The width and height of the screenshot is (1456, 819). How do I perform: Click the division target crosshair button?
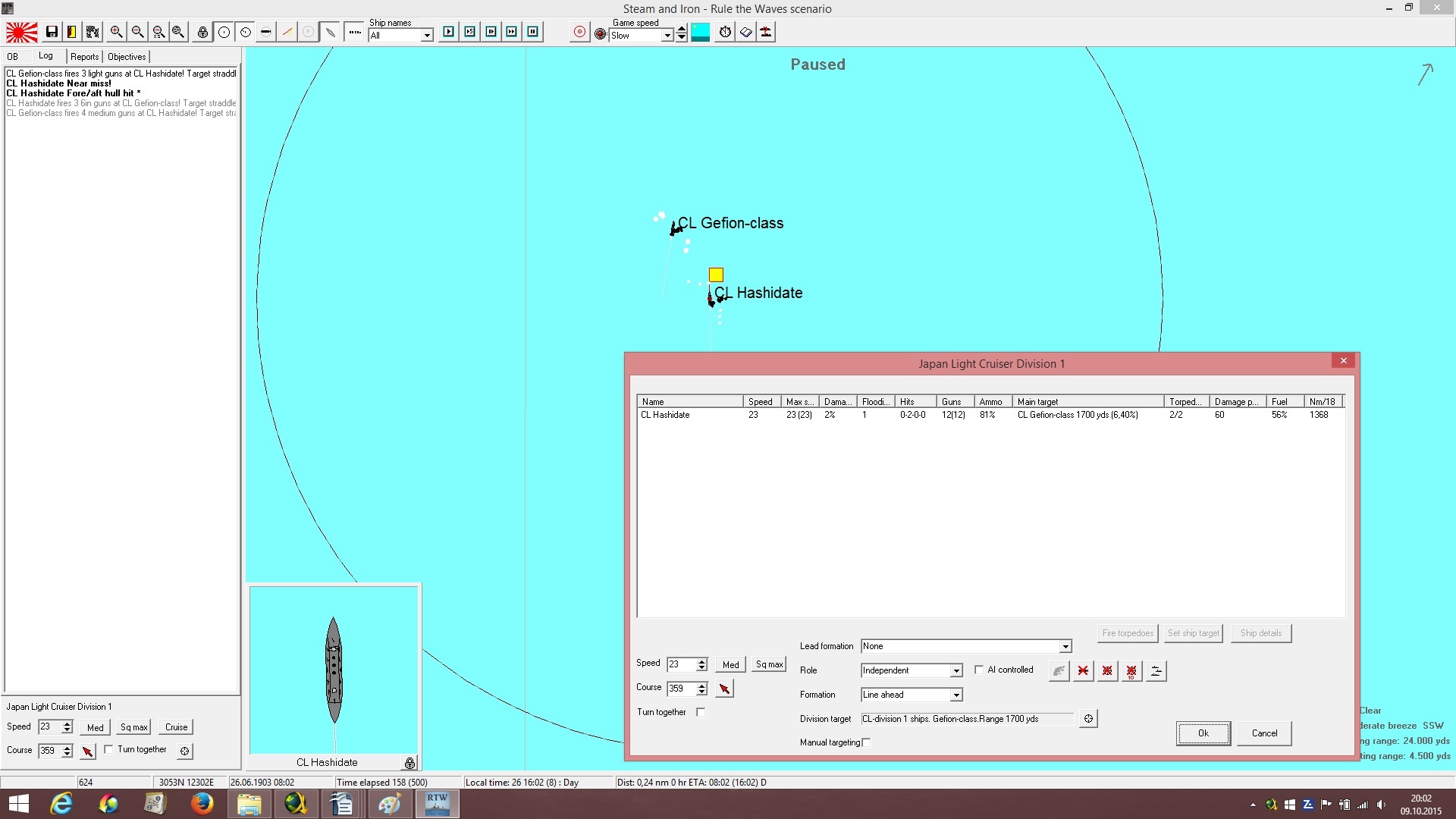pyautogui.click(x=1088, y=718)
